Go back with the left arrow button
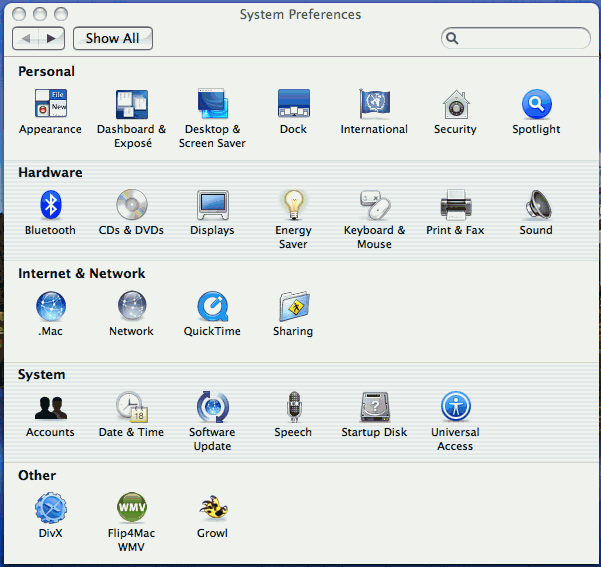 [26, 38]
